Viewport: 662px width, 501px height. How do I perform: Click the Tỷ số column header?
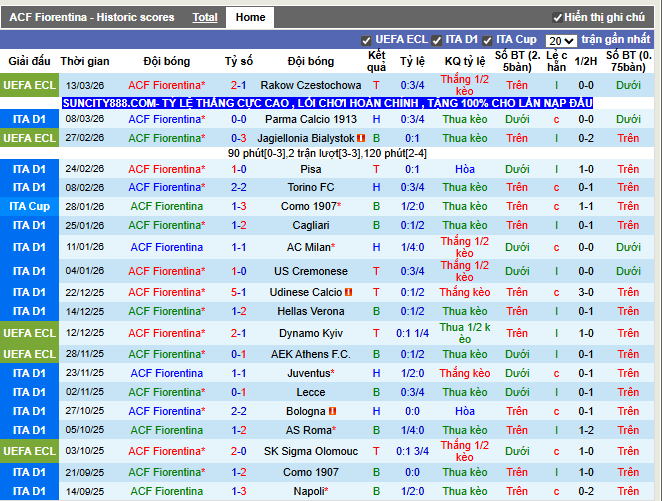tap(239, 61)
